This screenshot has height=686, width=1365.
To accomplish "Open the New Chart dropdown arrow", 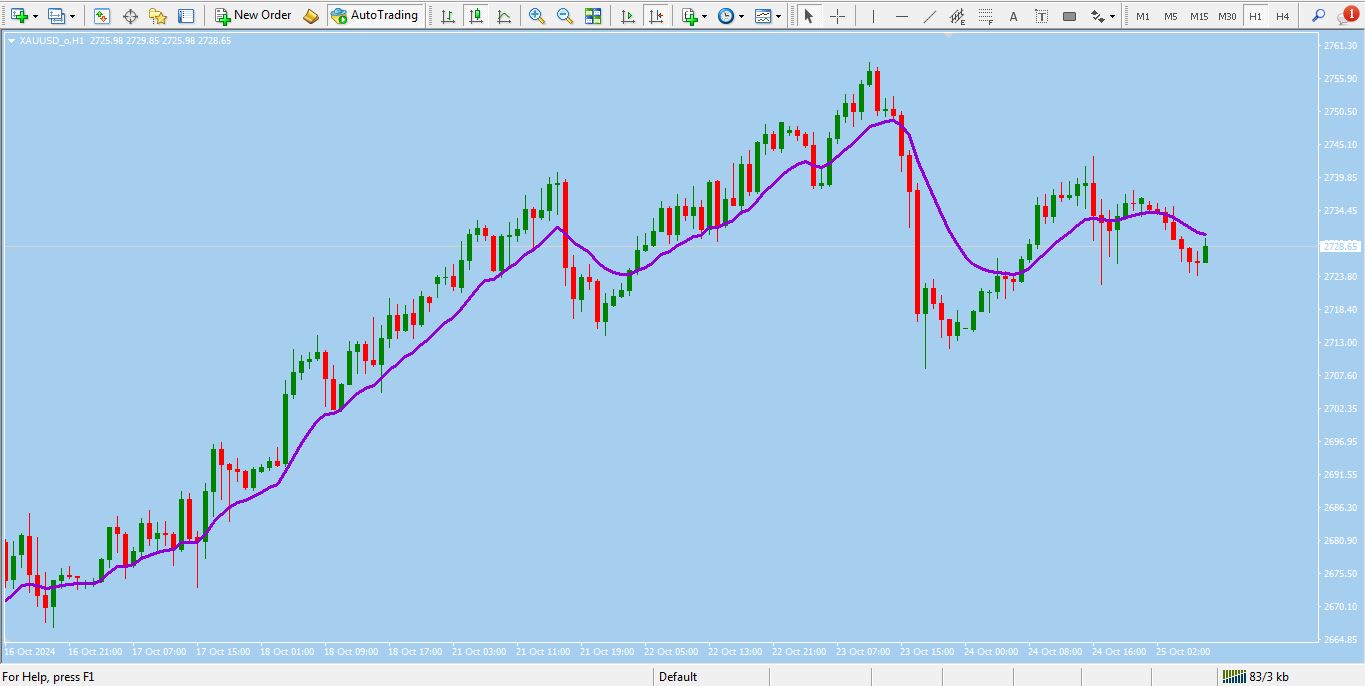I will (36, 16).
